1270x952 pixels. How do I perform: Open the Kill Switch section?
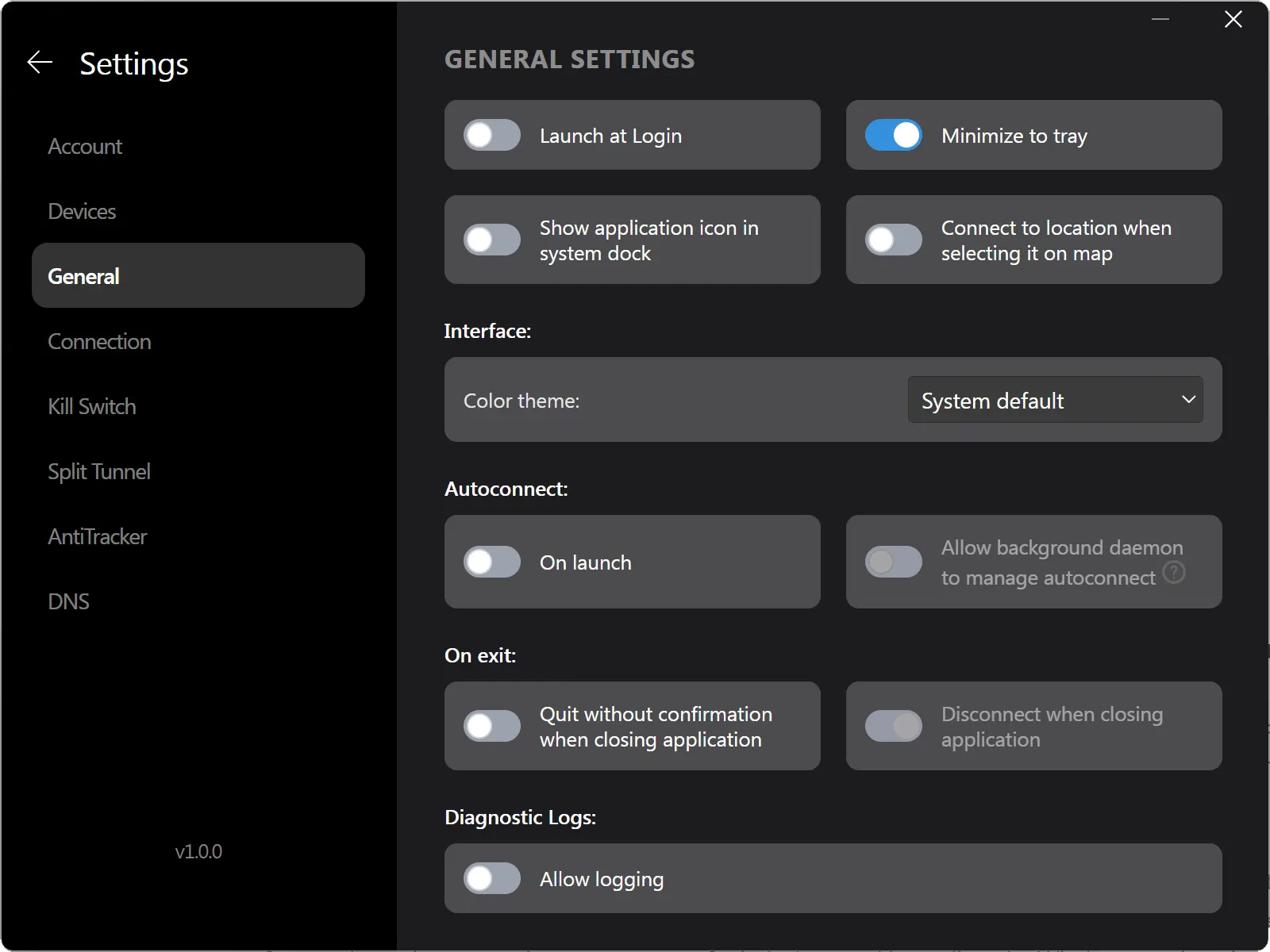coord(92,406)
